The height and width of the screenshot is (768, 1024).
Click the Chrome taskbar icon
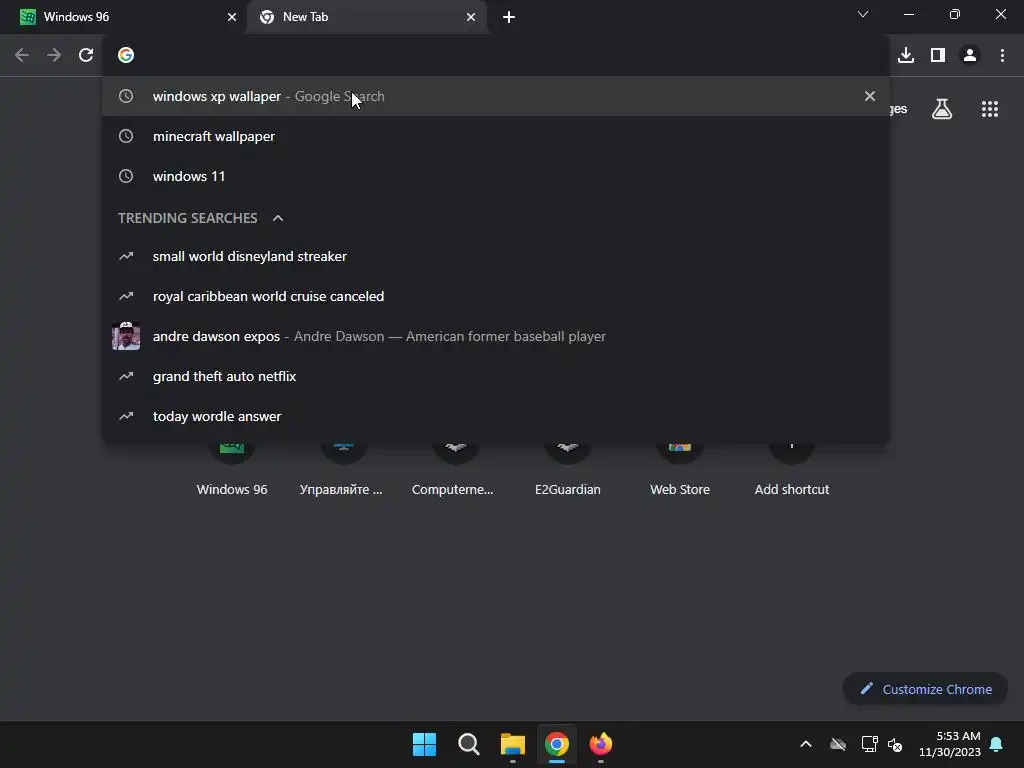557,744
